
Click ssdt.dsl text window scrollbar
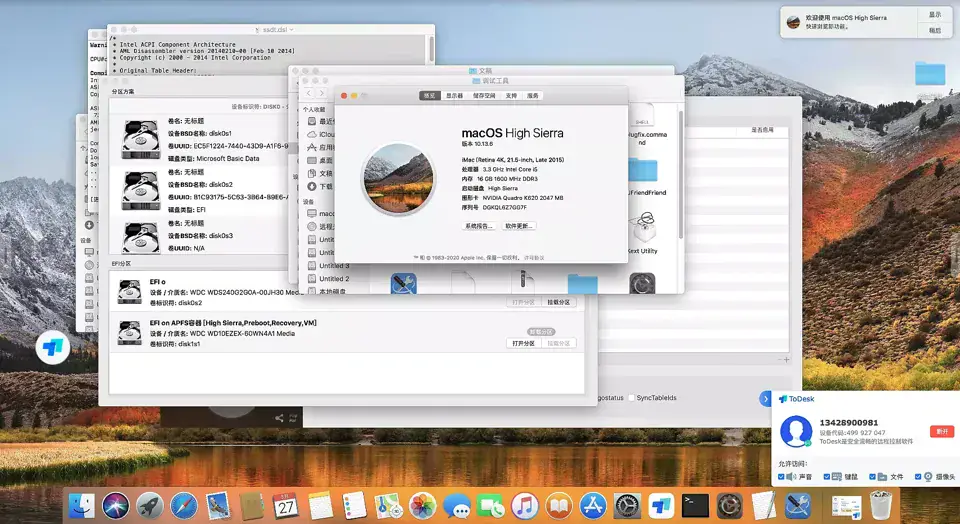pos(431,48)
